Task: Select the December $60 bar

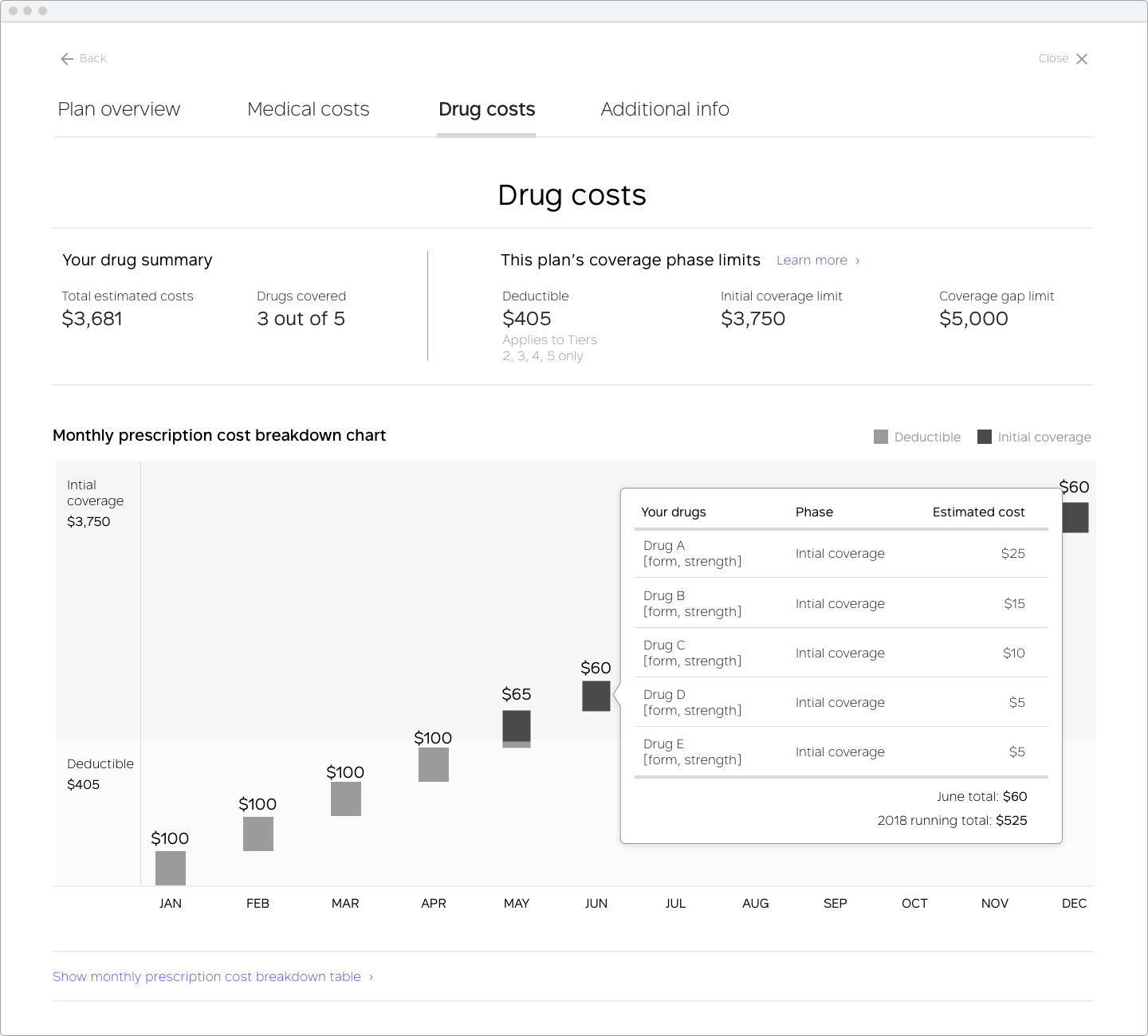Action: (1075, 517)
